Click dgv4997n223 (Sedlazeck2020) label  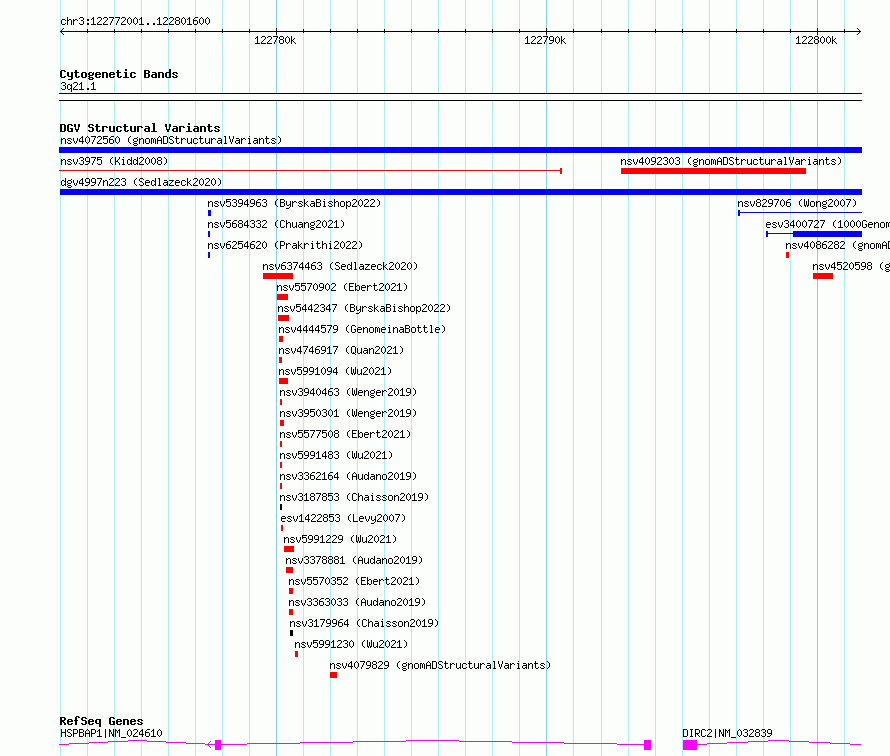click(x=141, y=182)
